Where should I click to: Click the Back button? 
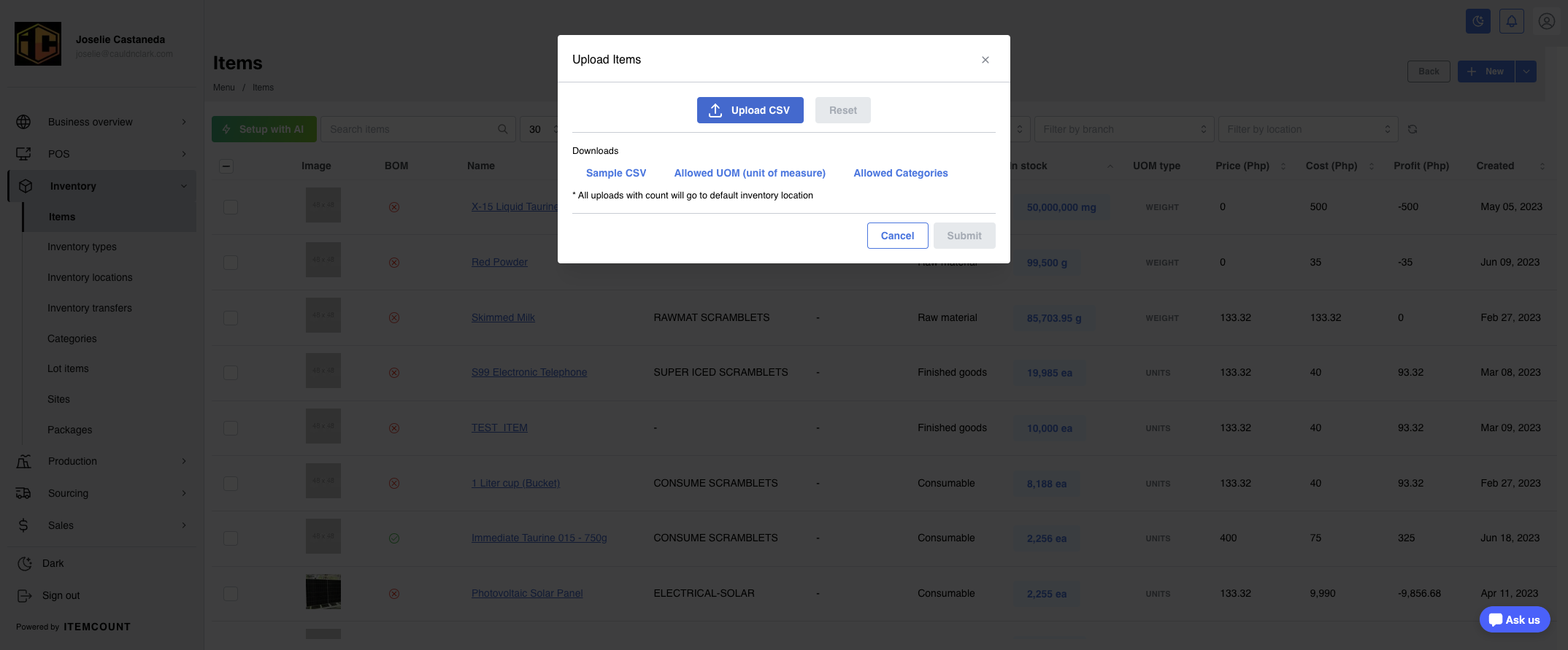click(x=1429, y=71)
